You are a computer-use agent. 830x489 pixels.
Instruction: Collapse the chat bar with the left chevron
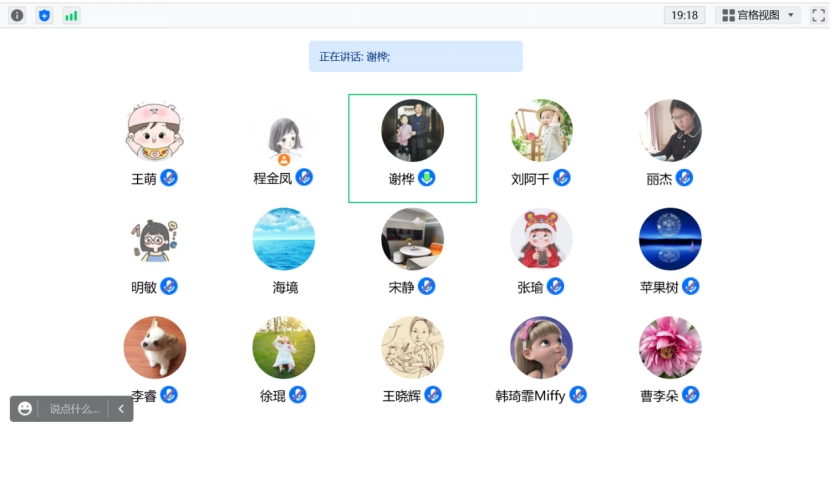point(121,409)
